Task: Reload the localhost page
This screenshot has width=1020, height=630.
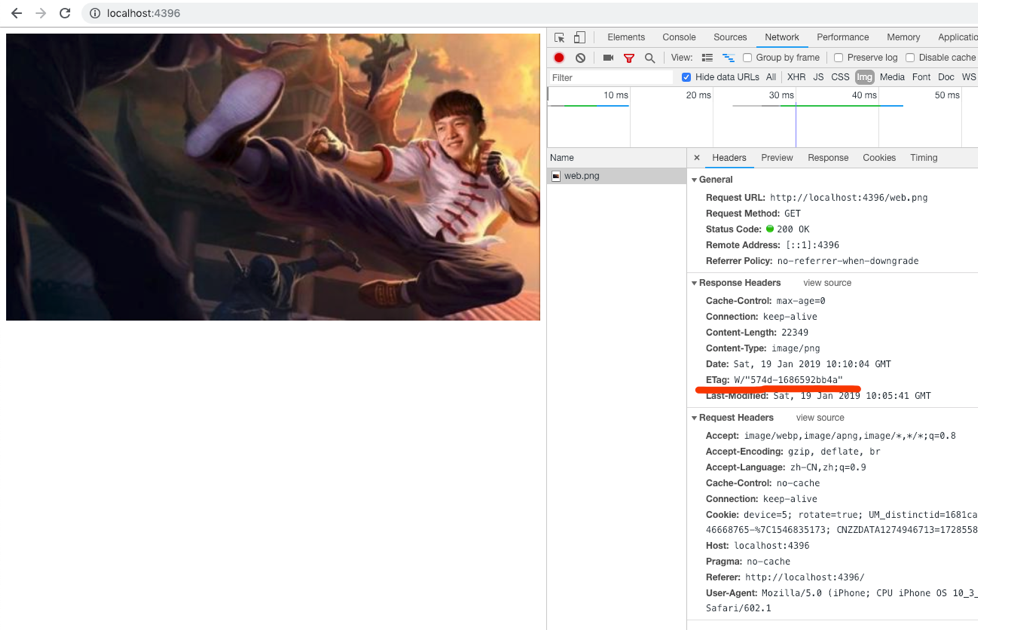Action: 65,13
